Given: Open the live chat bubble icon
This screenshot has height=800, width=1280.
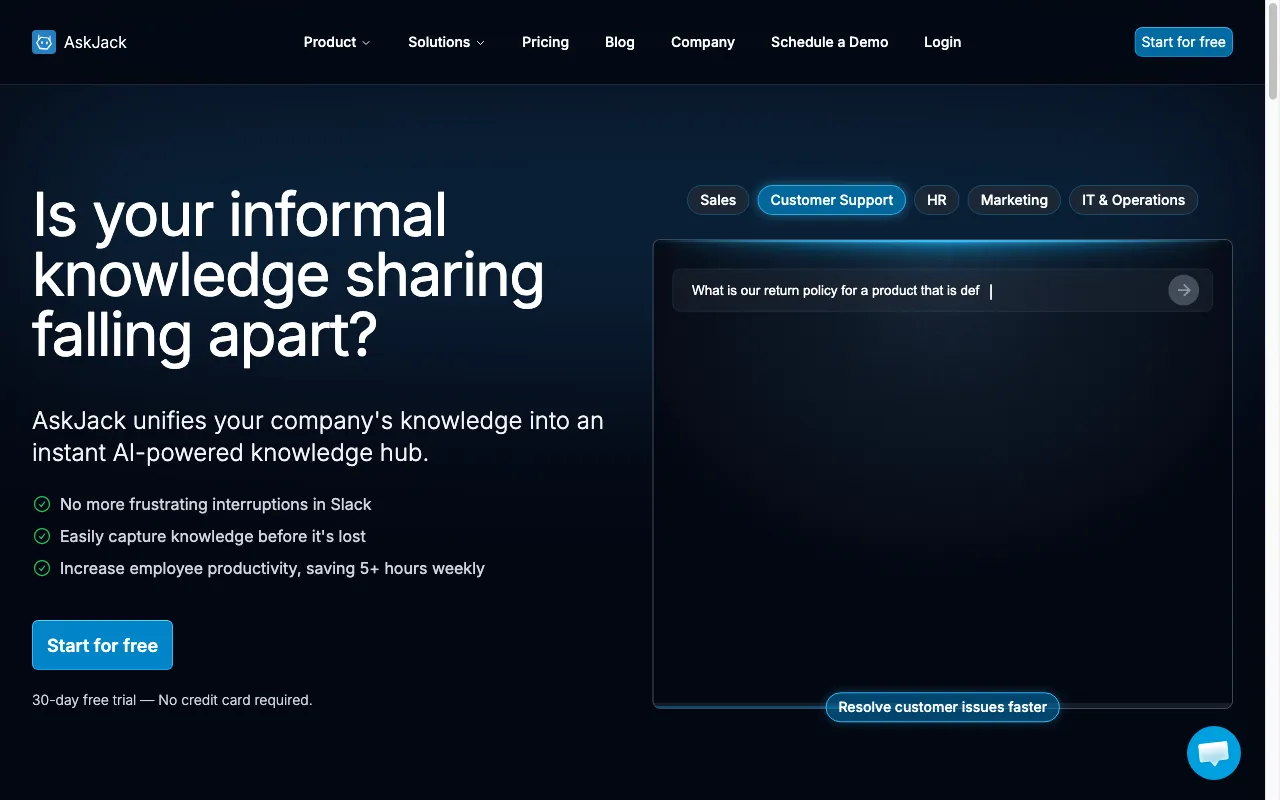Looking at the screenshot, I should 1214,753.
